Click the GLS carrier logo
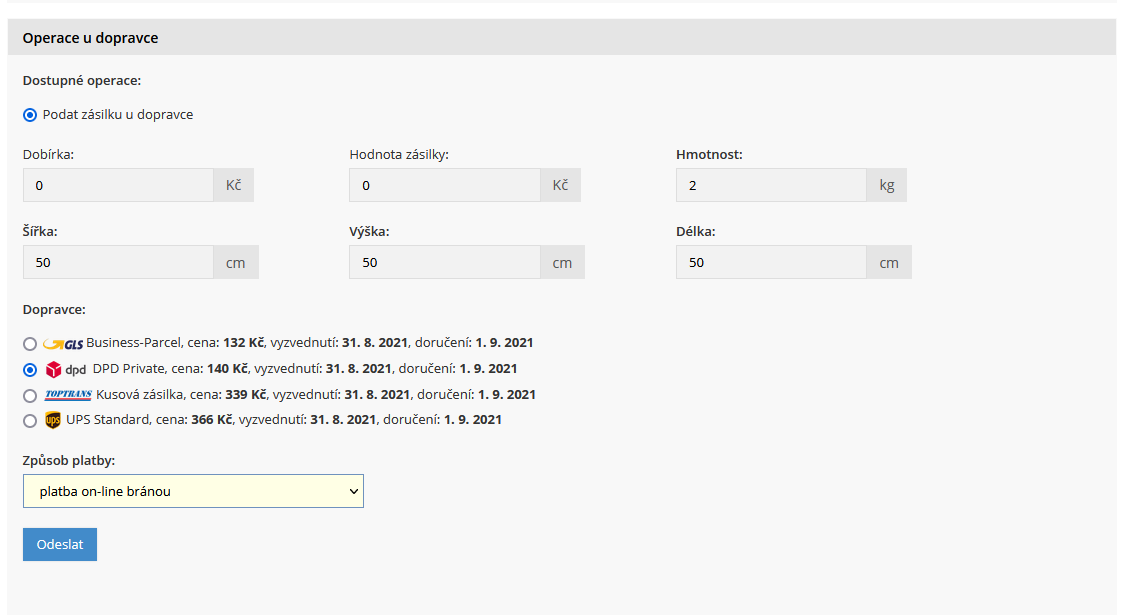Image resolution: width=1128 pixels, height=615 pixels. click(x=64, y=343)
